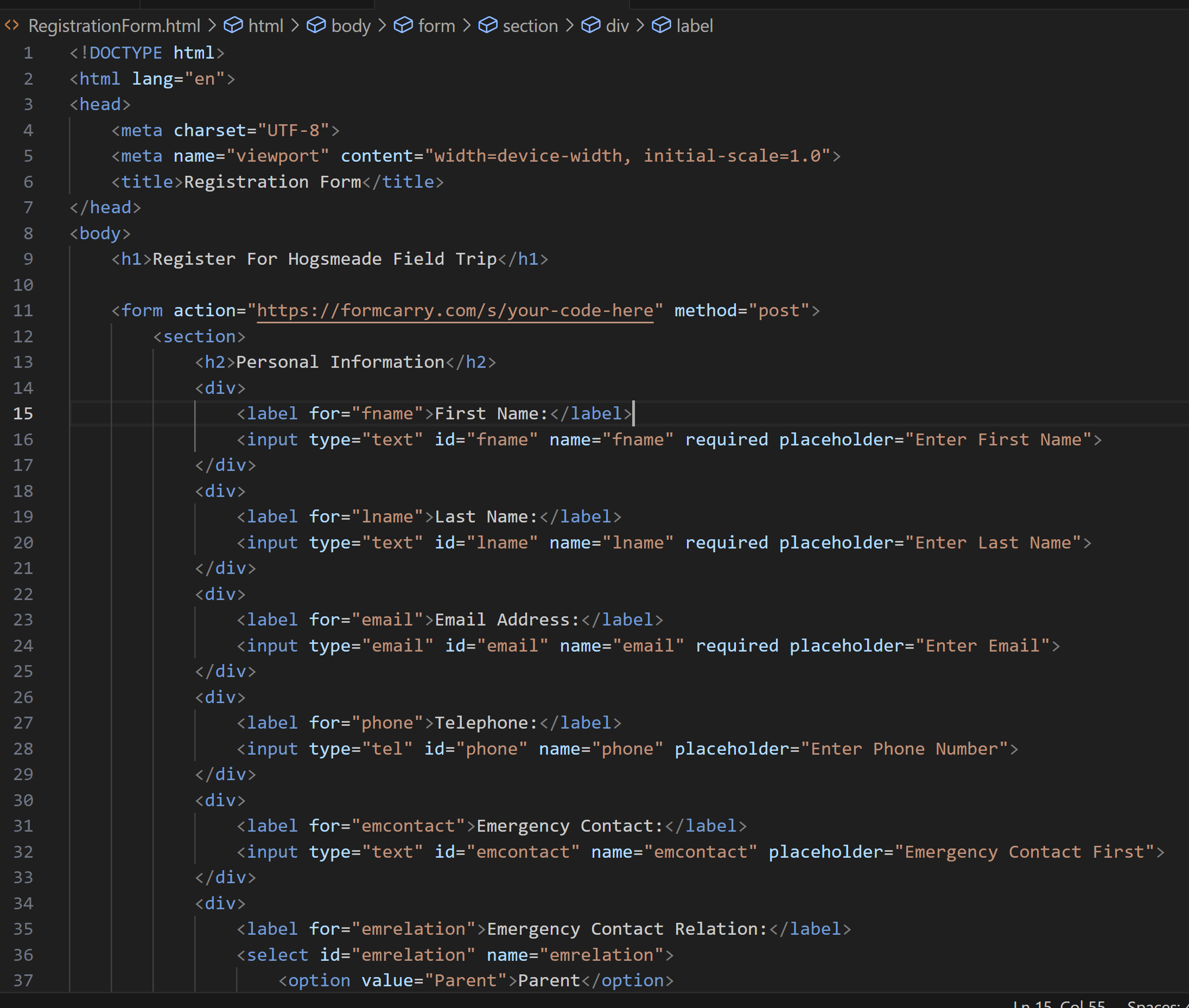Select the label entry in the breadcrumb
Screen dimensions: 1189x1008
pos(694,25)
